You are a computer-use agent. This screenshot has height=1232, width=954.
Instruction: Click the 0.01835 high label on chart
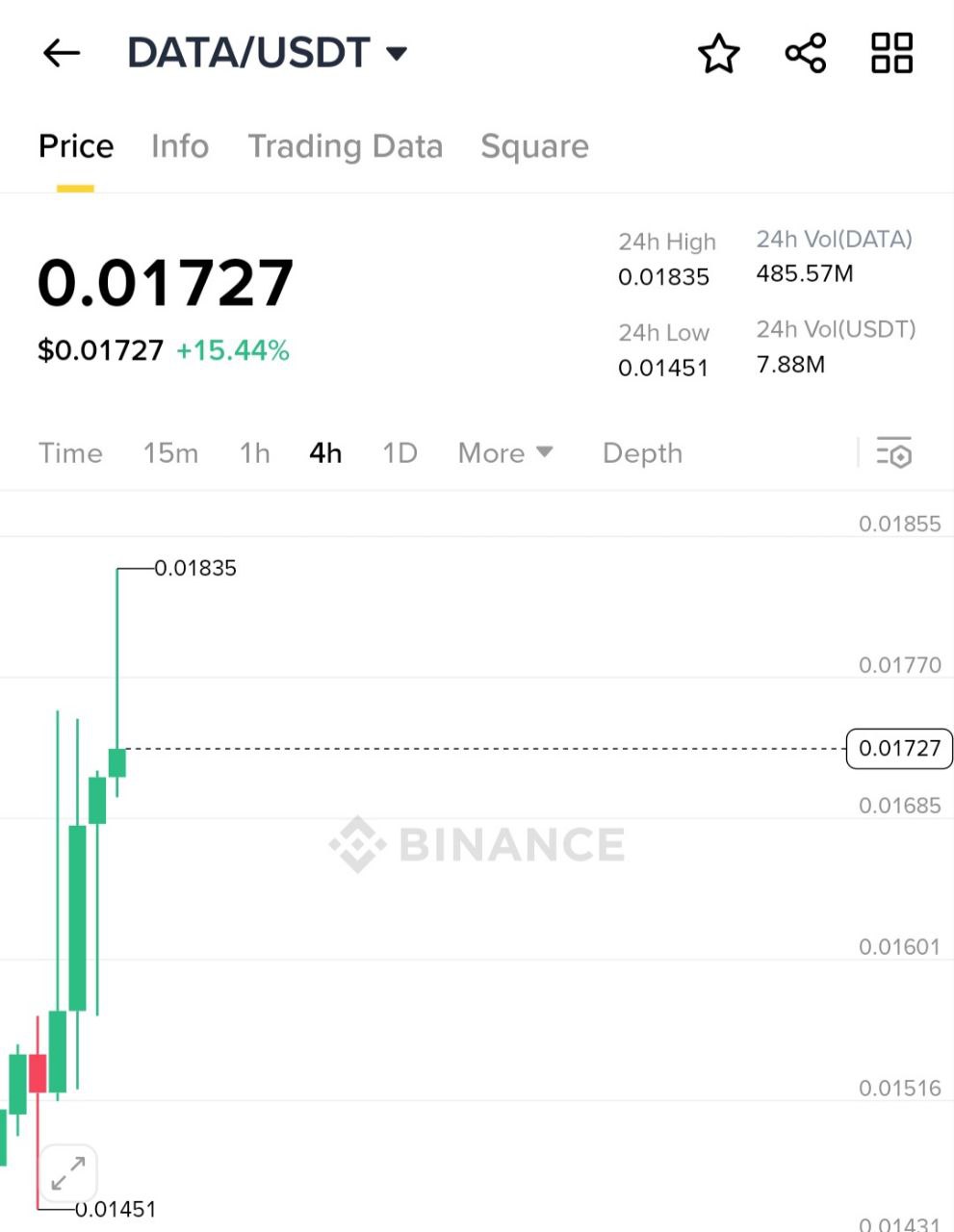click(195, 568)
